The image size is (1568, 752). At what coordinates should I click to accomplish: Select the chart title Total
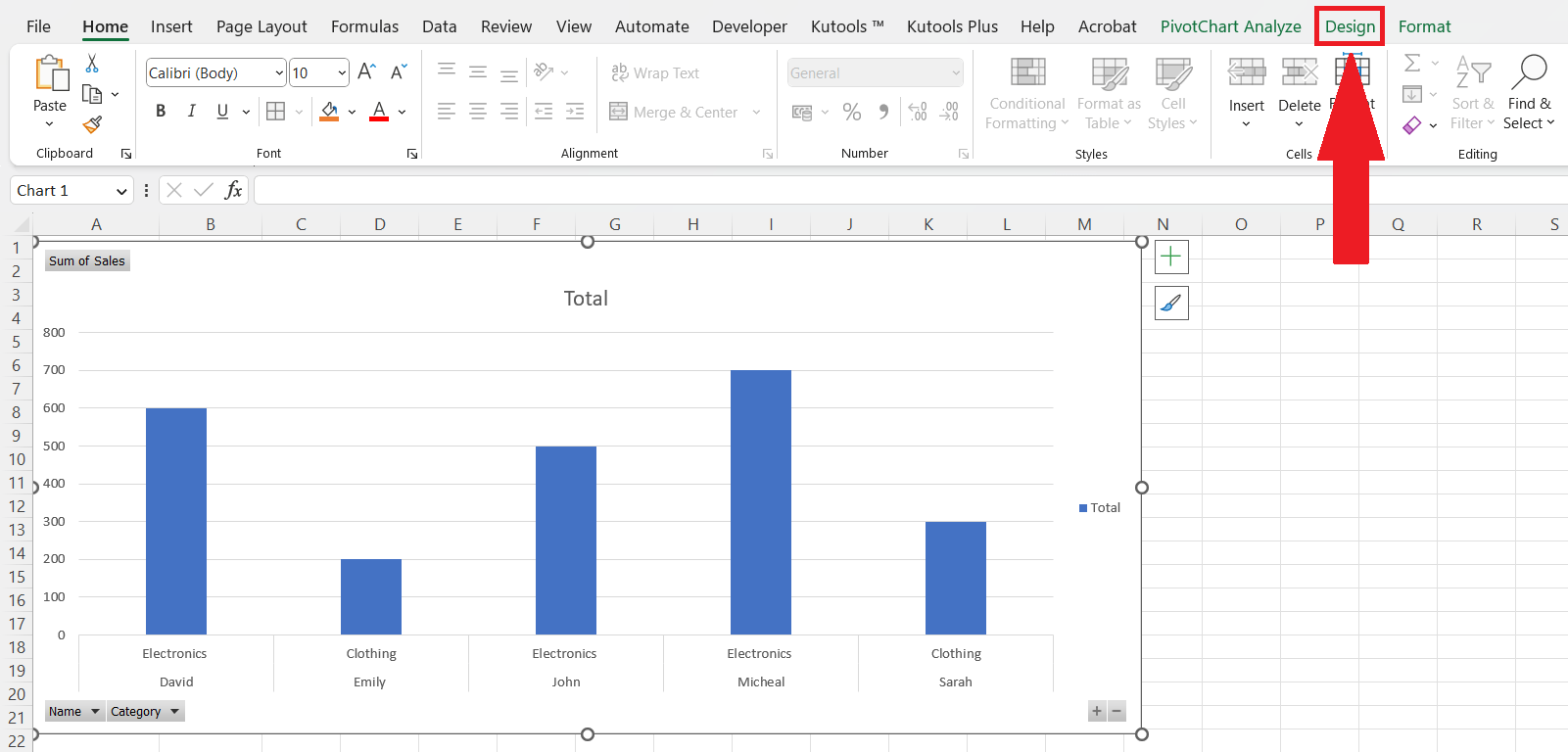point(586,299)
